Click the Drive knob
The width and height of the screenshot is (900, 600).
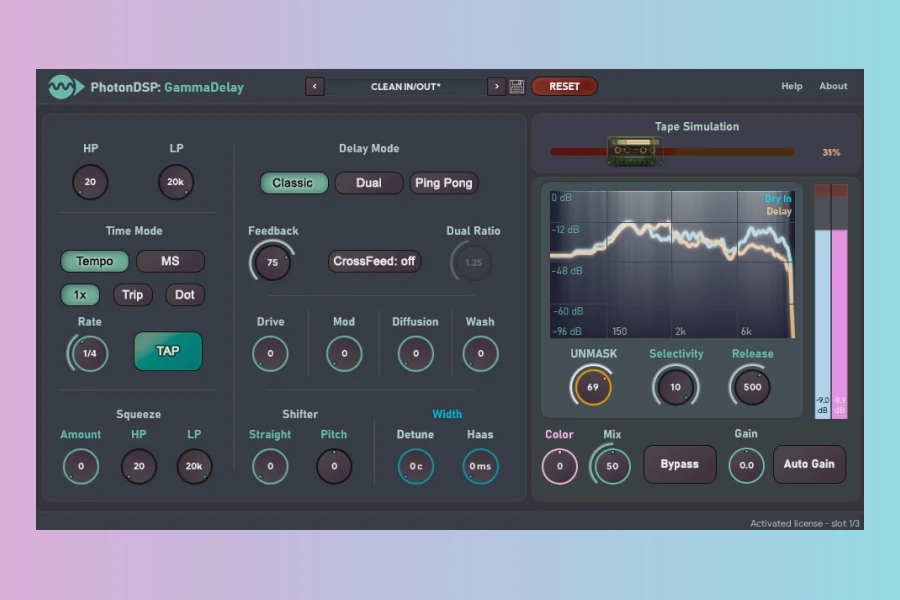(270, 354)
